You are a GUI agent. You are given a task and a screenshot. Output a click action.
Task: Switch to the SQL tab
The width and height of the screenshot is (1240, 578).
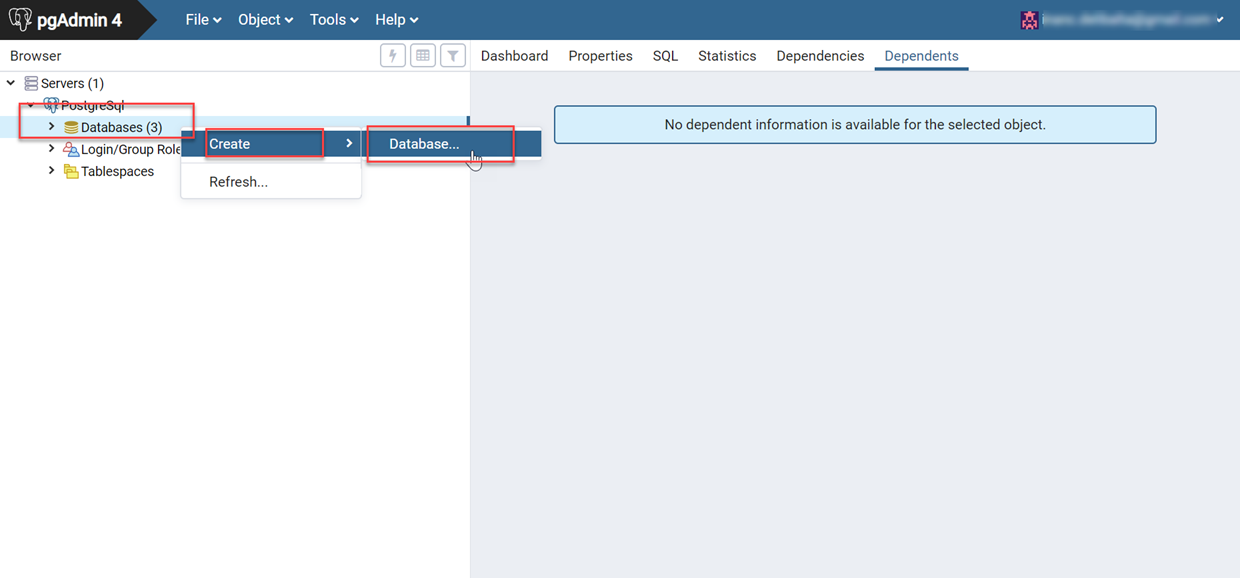point(665,56)
